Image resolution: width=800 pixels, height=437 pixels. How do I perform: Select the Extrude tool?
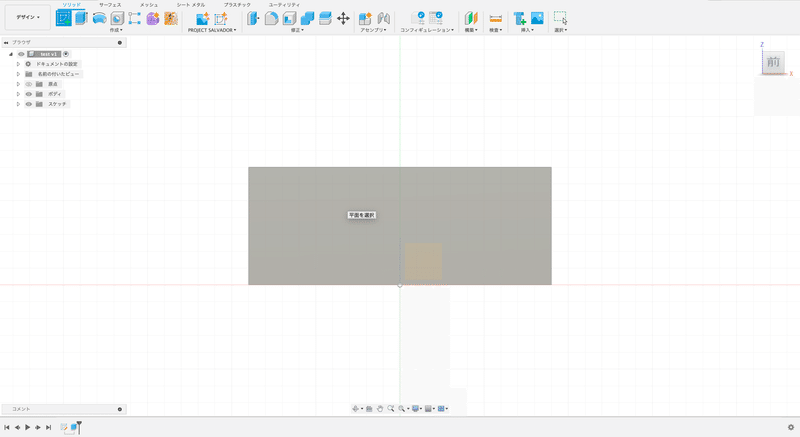81,18
